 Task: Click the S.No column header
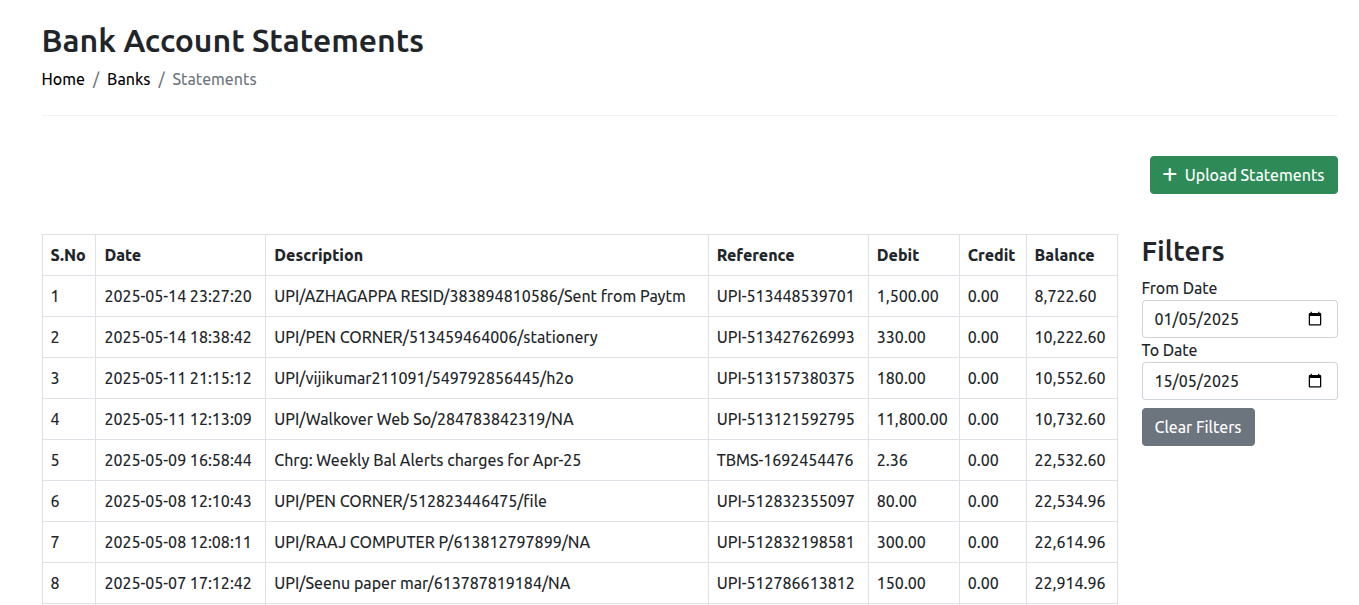[68, 255]
